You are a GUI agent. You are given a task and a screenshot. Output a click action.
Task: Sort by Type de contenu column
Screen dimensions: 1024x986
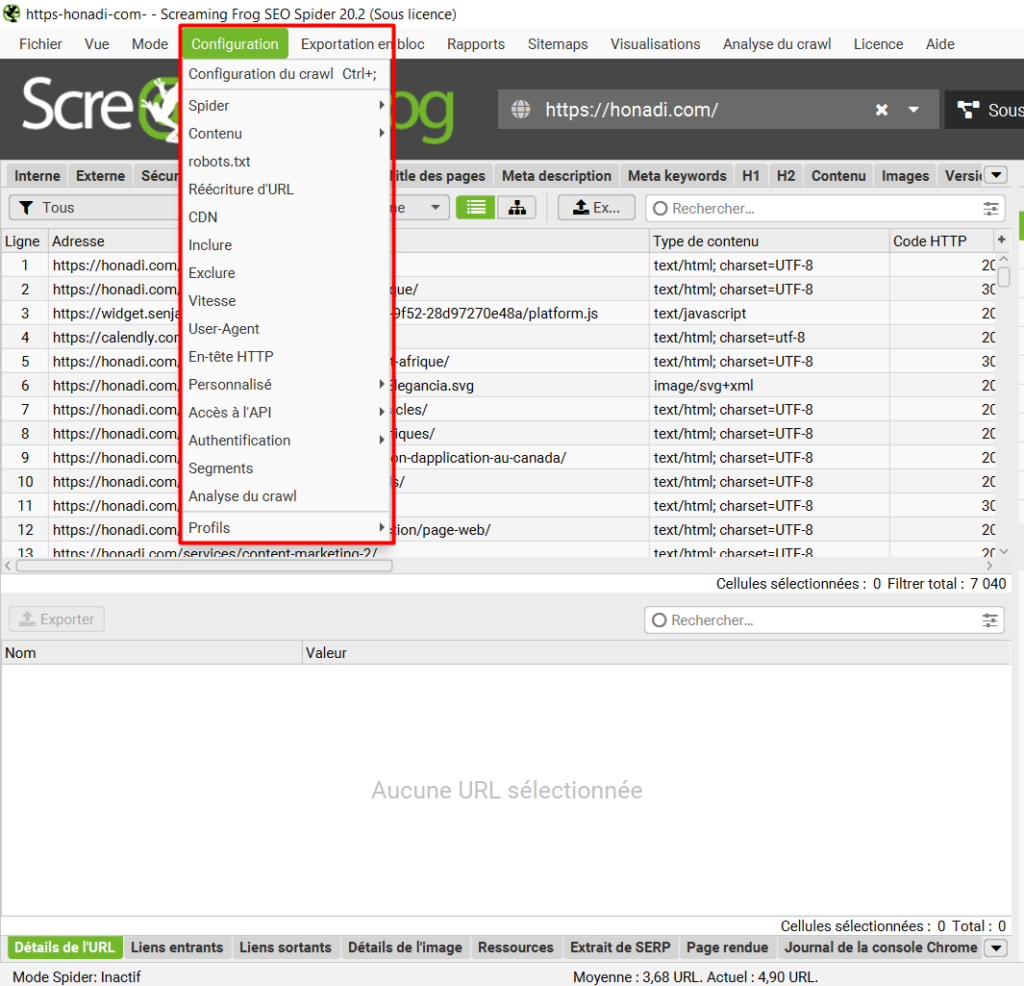point(769,241)
